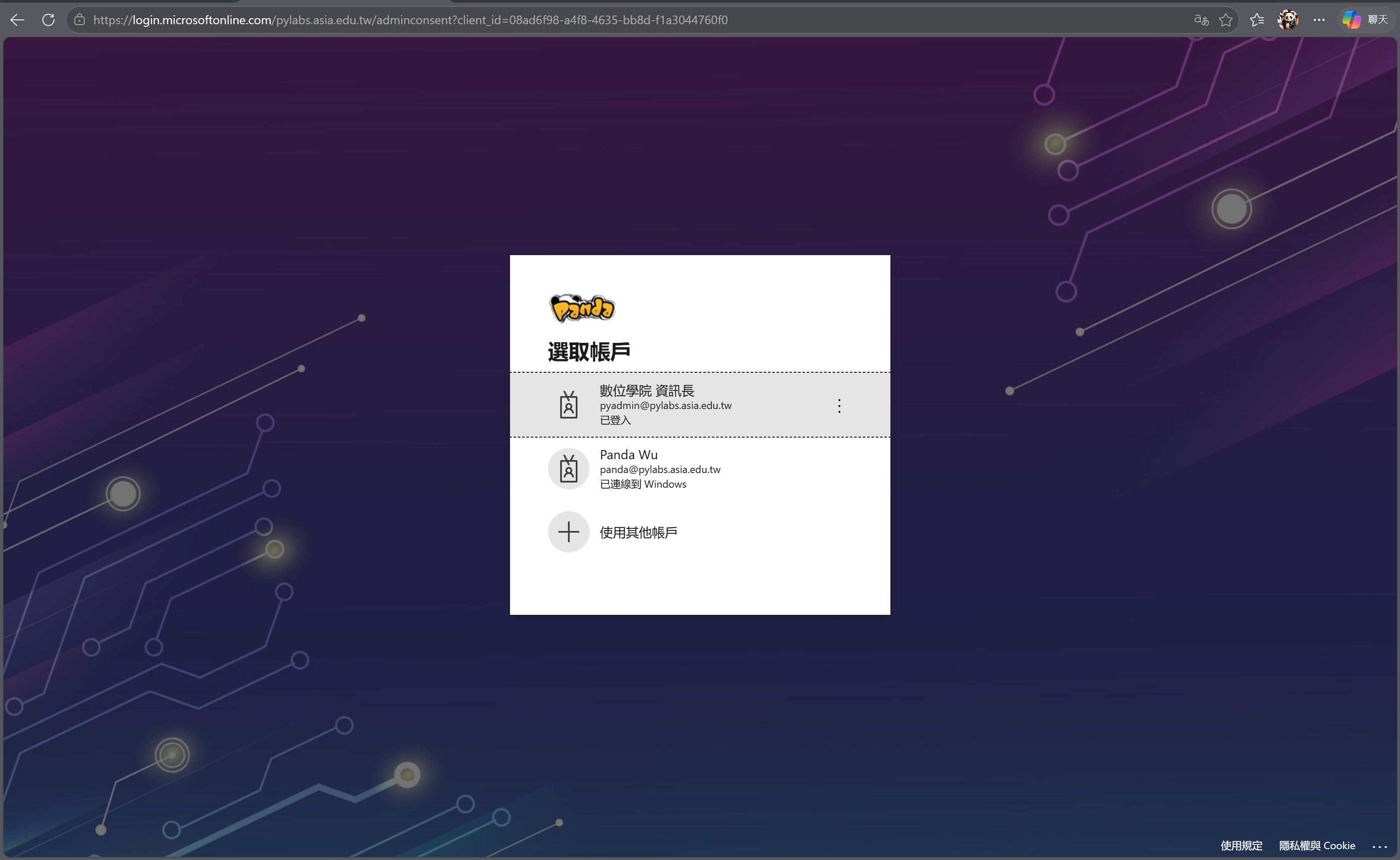The height and width of the screenshot is (860, 1400).
Task: Open Copilot 聊天 button
Action: point(1365,20)
